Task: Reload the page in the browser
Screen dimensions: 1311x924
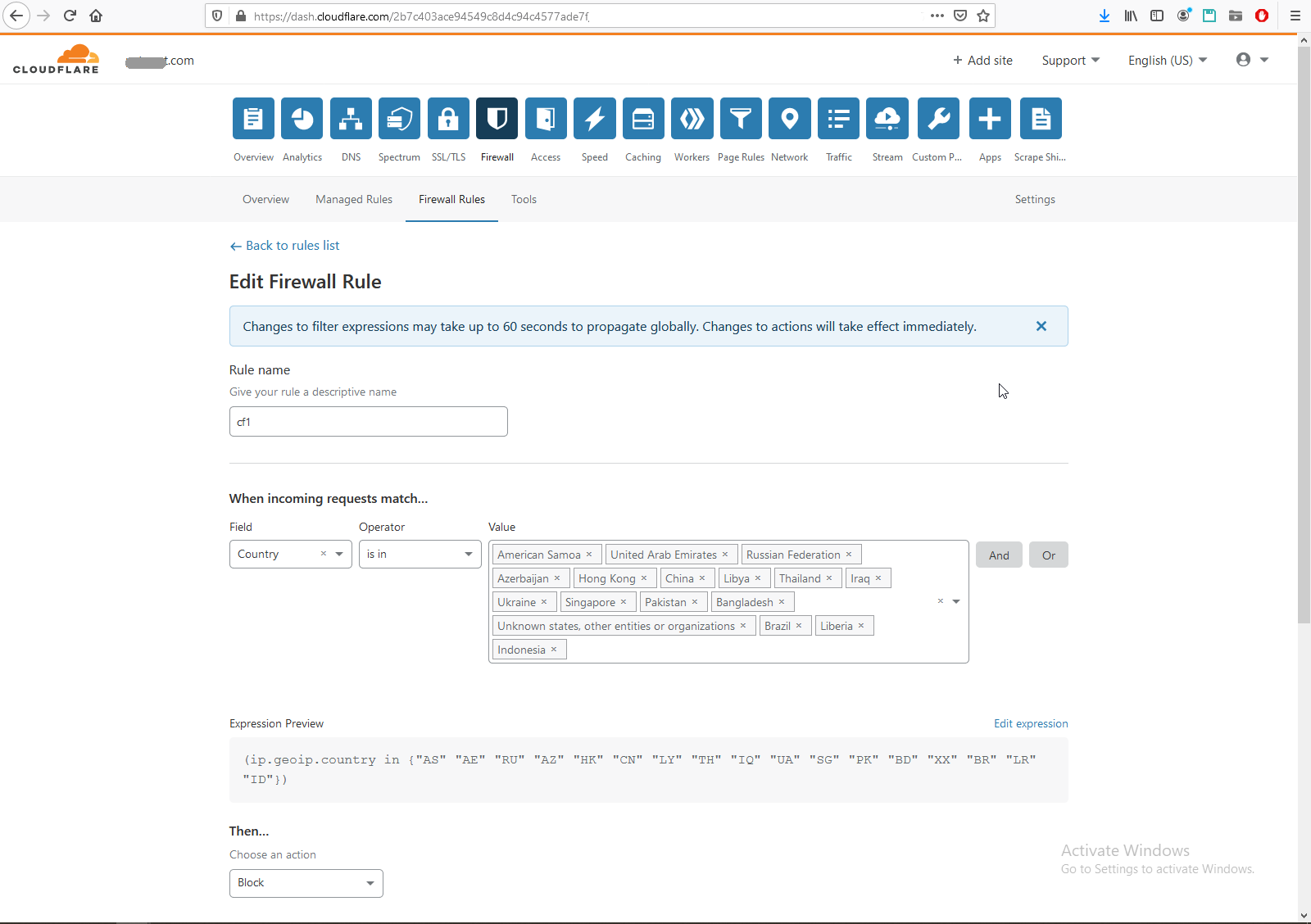Action: (70, 16)
